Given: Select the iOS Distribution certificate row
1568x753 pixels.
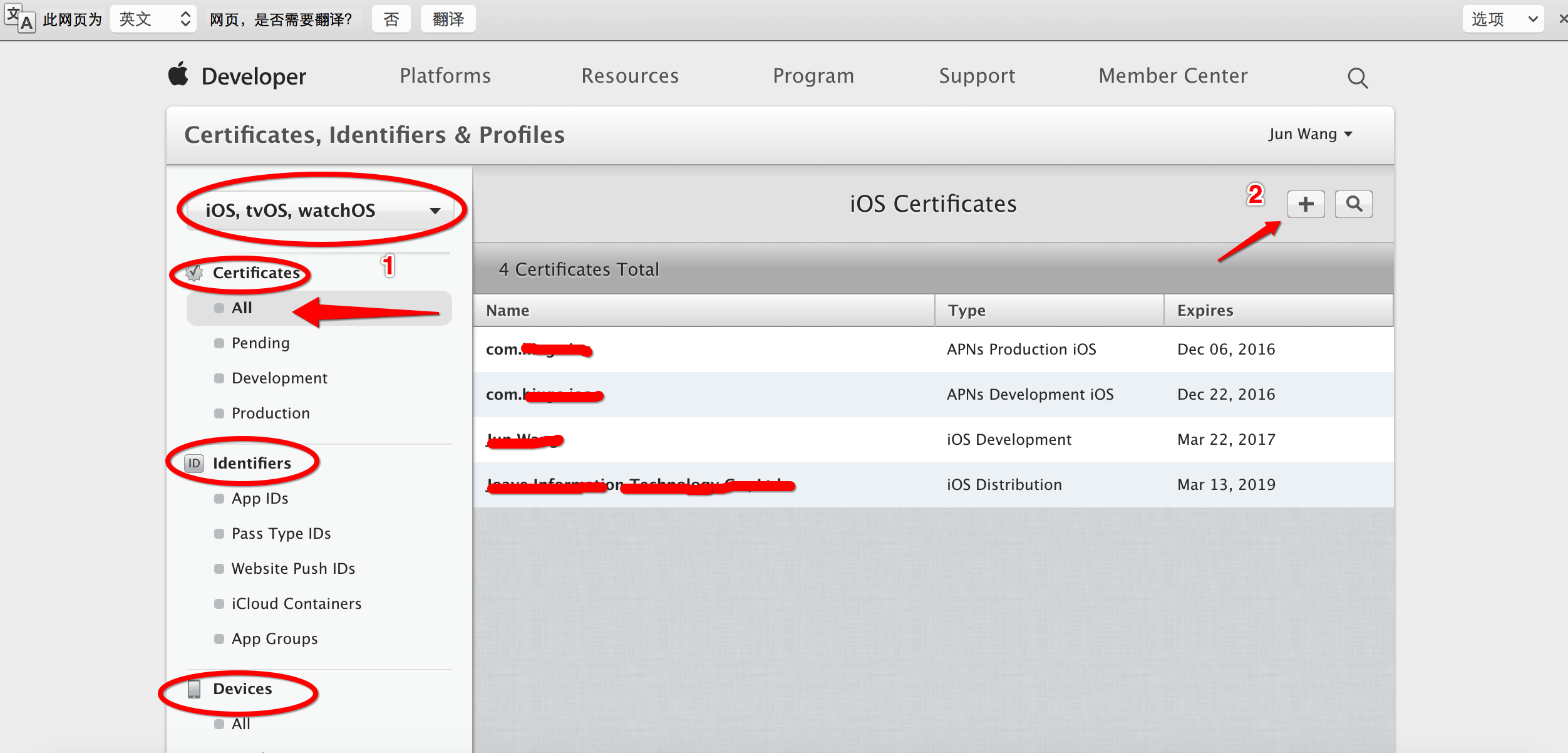Looking at the screenshot, I should click(933, 485).
